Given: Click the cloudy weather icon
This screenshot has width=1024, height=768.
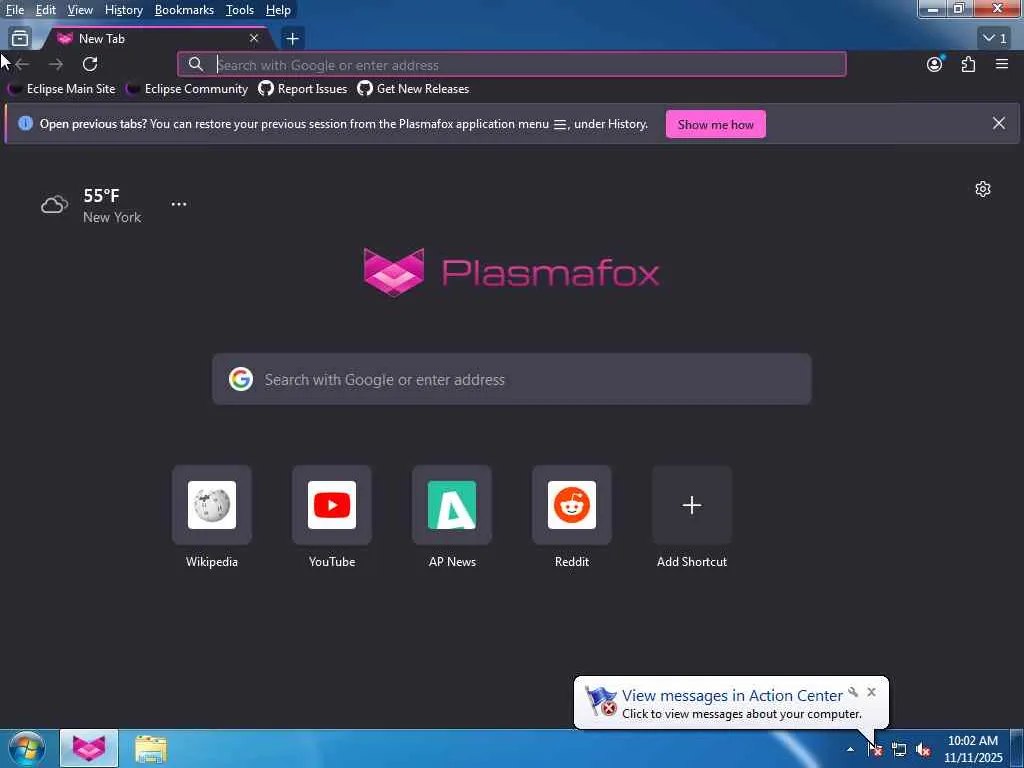Looking at the screenshot, I should click(54, 205).
